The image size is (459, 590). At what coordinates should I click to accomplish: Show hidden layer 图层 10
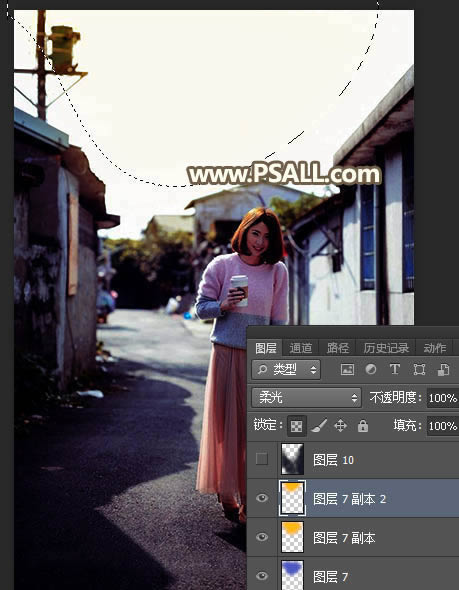tap(262, 459)
